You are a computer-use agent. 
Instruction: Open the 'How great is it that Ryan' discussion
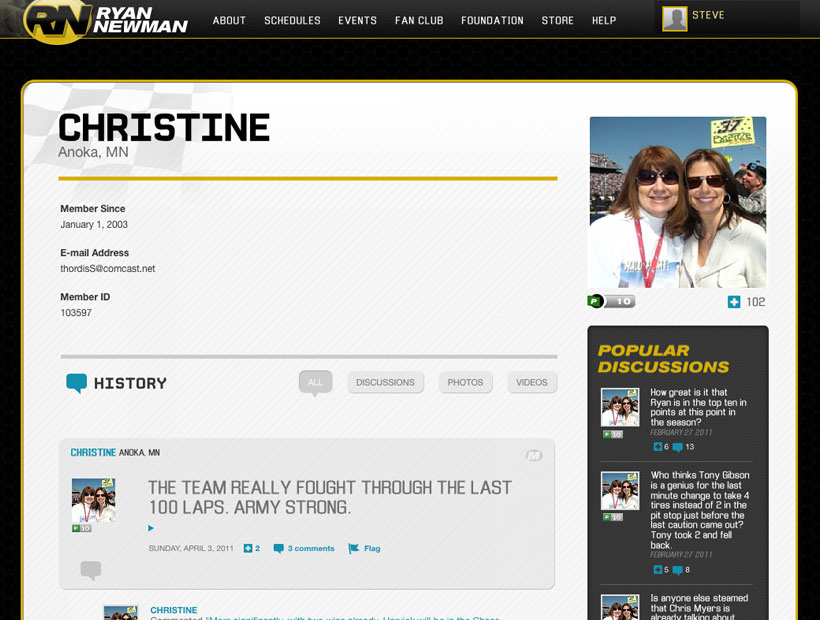(698, 407)
